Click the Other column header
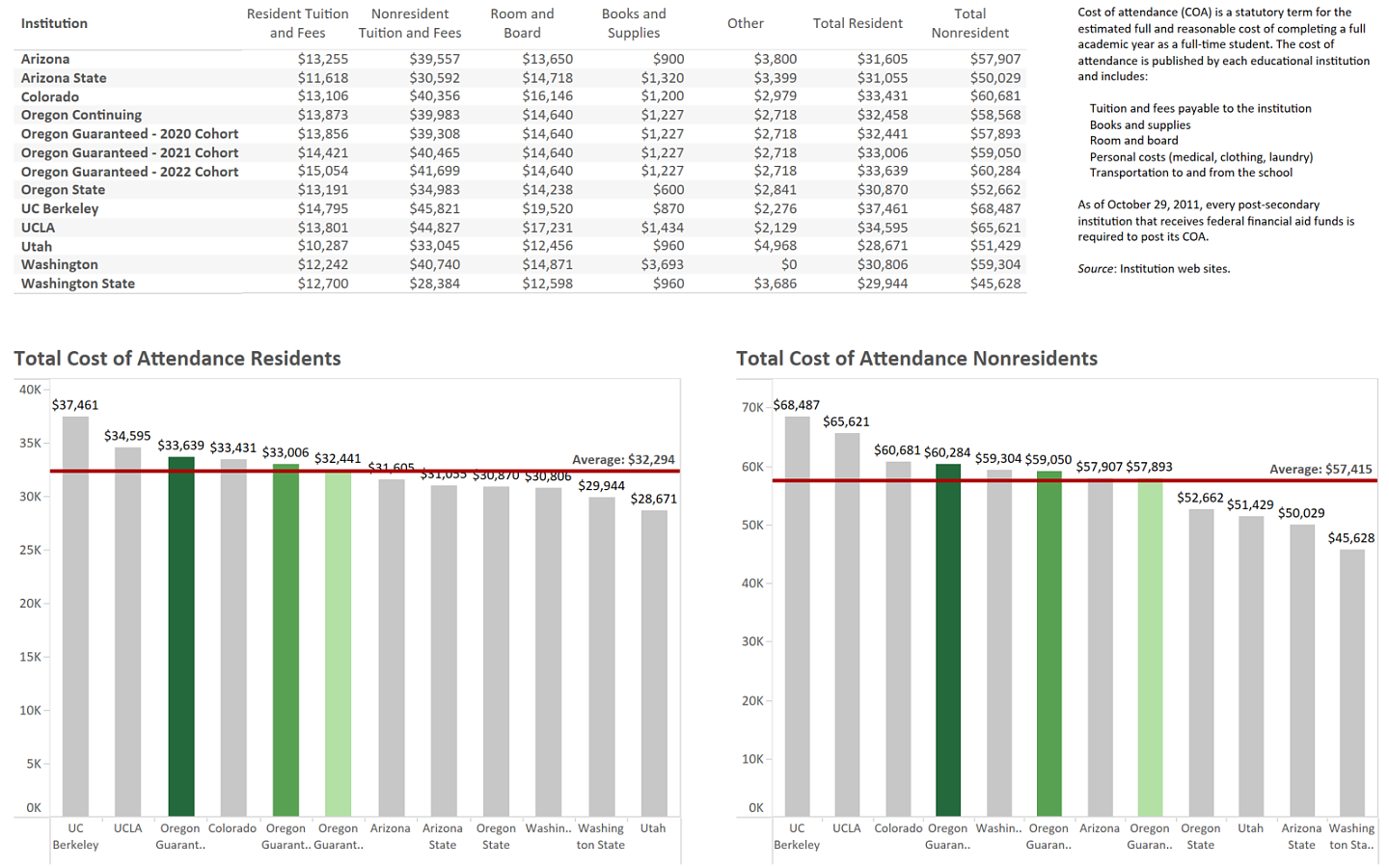 tap(746, 23)
